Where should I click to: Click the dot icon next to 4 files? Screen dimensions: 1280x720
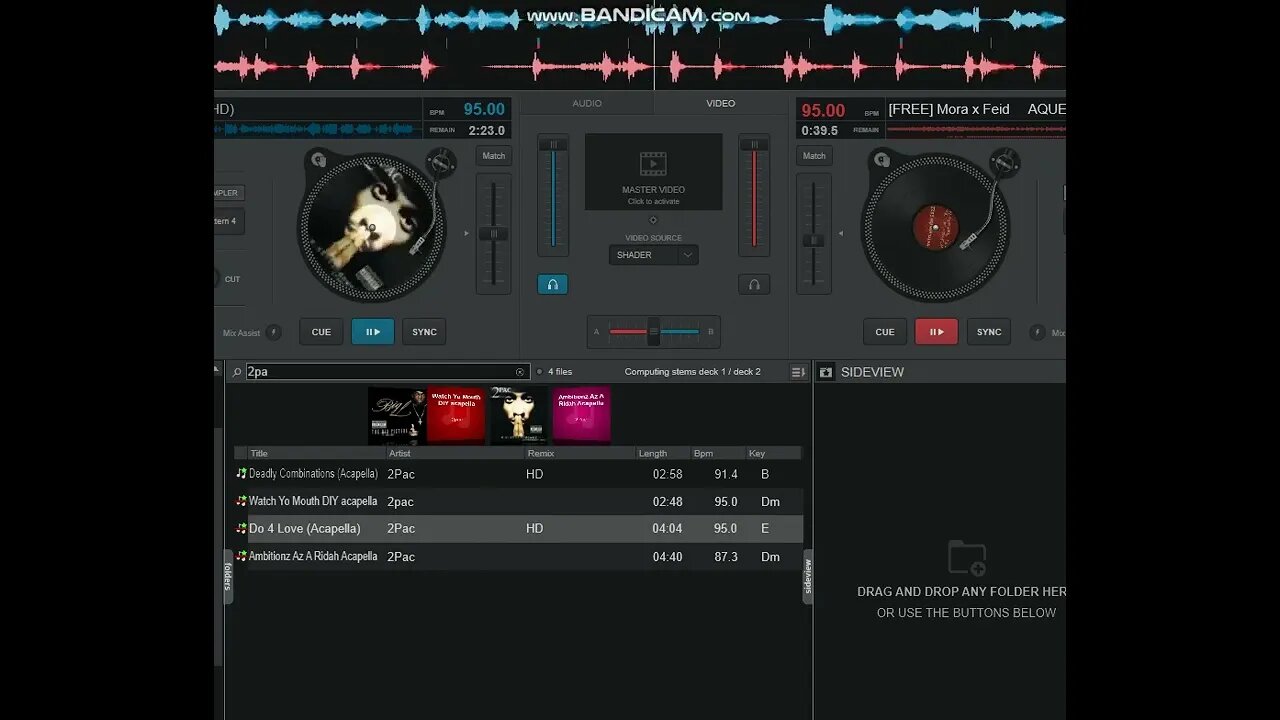point(539,372)
